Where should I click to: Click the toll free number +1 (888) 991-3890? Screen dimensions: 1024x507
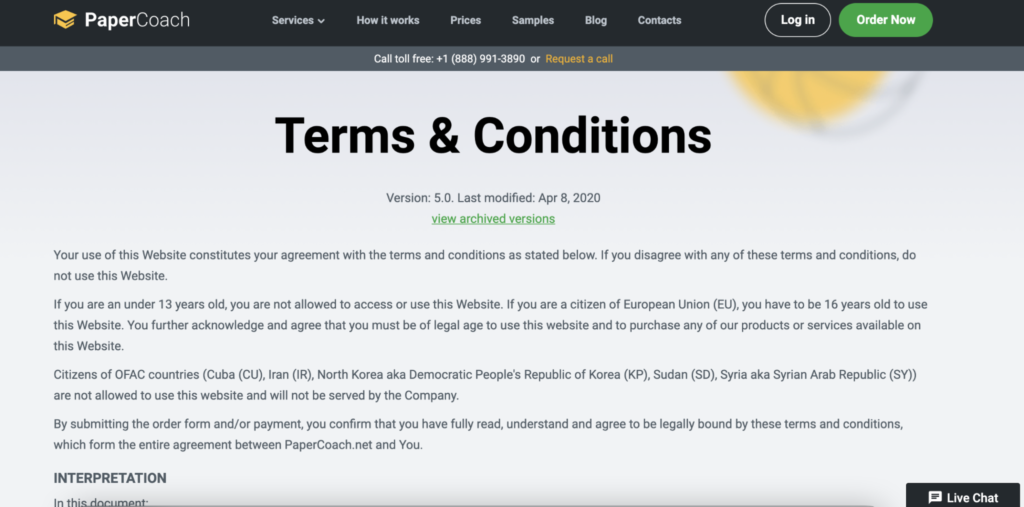pos(481,59)
